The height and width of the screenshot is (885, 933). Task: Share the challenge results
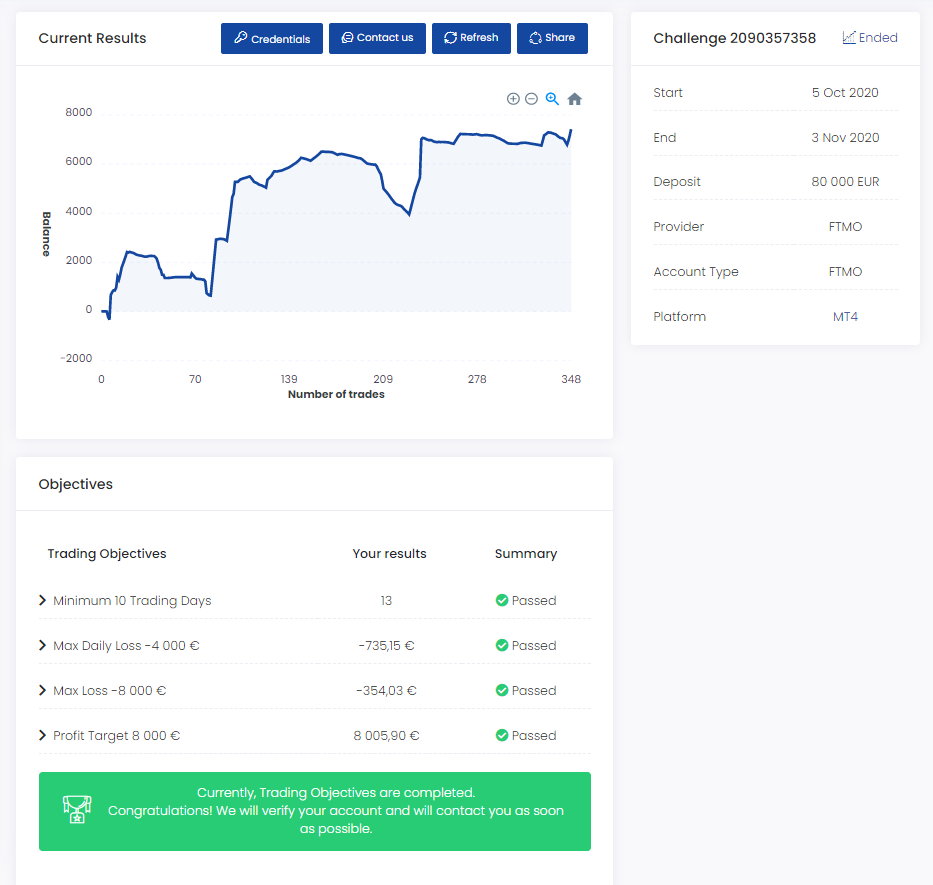click(552, 38)
